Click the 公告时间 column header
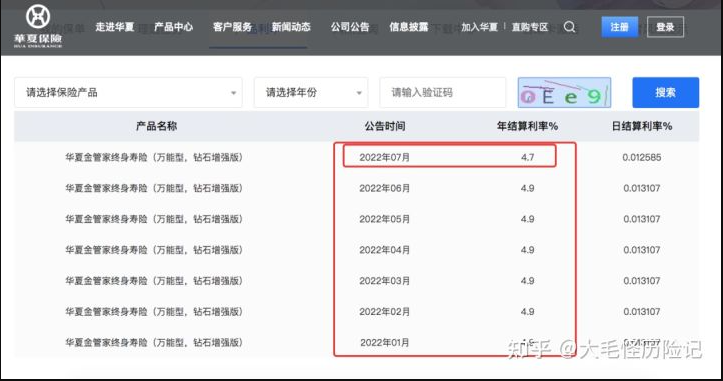Image resolution: width=723 pixels, height=381 pixels. (x=385, y=126)
